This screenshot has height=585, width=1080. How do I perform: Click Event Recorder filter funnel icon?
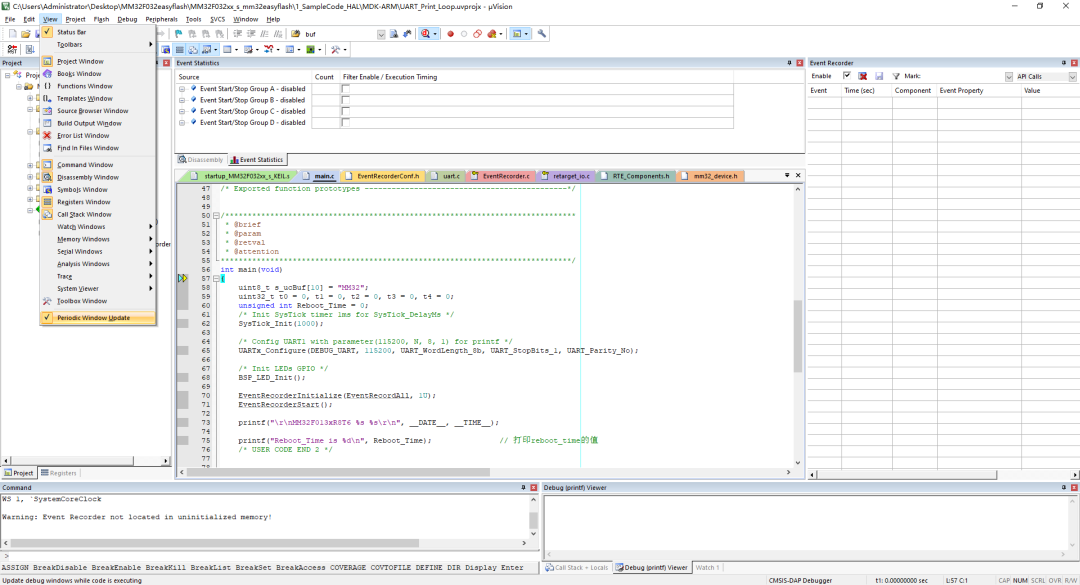[x=896, y=76]
